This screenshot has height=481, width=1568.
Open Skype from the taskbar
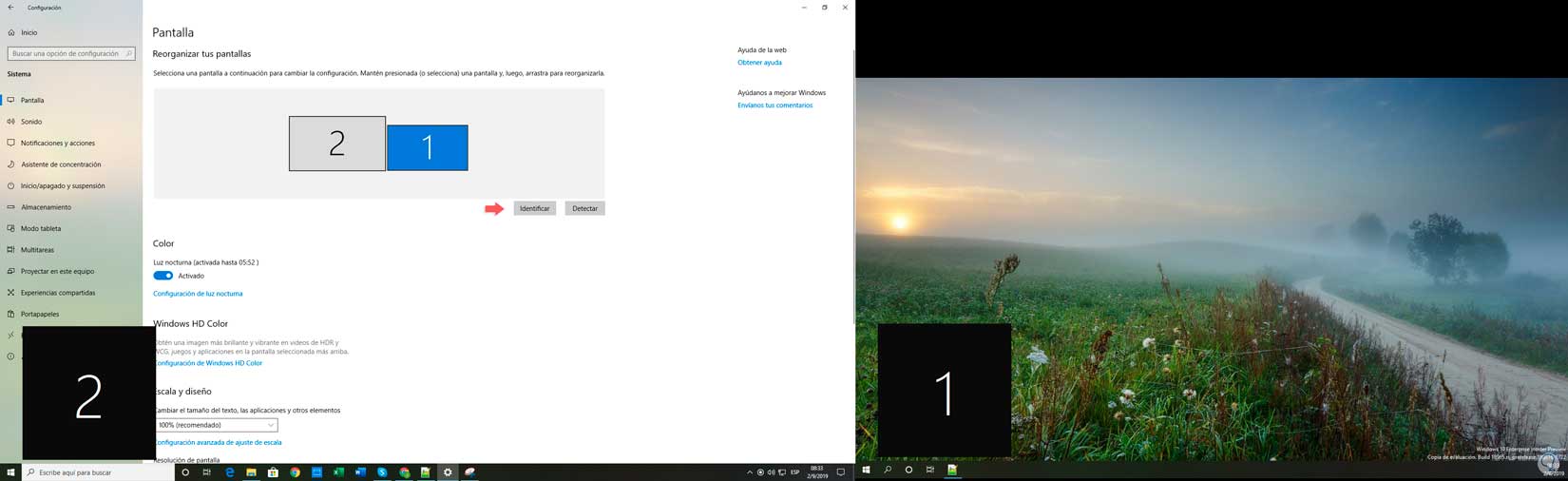pos(382,472)
